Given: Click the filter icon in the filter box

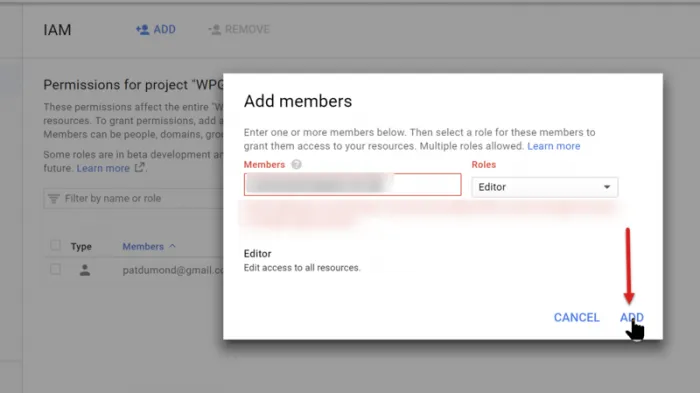Looking at the screenshot, I should coord(54,198).
